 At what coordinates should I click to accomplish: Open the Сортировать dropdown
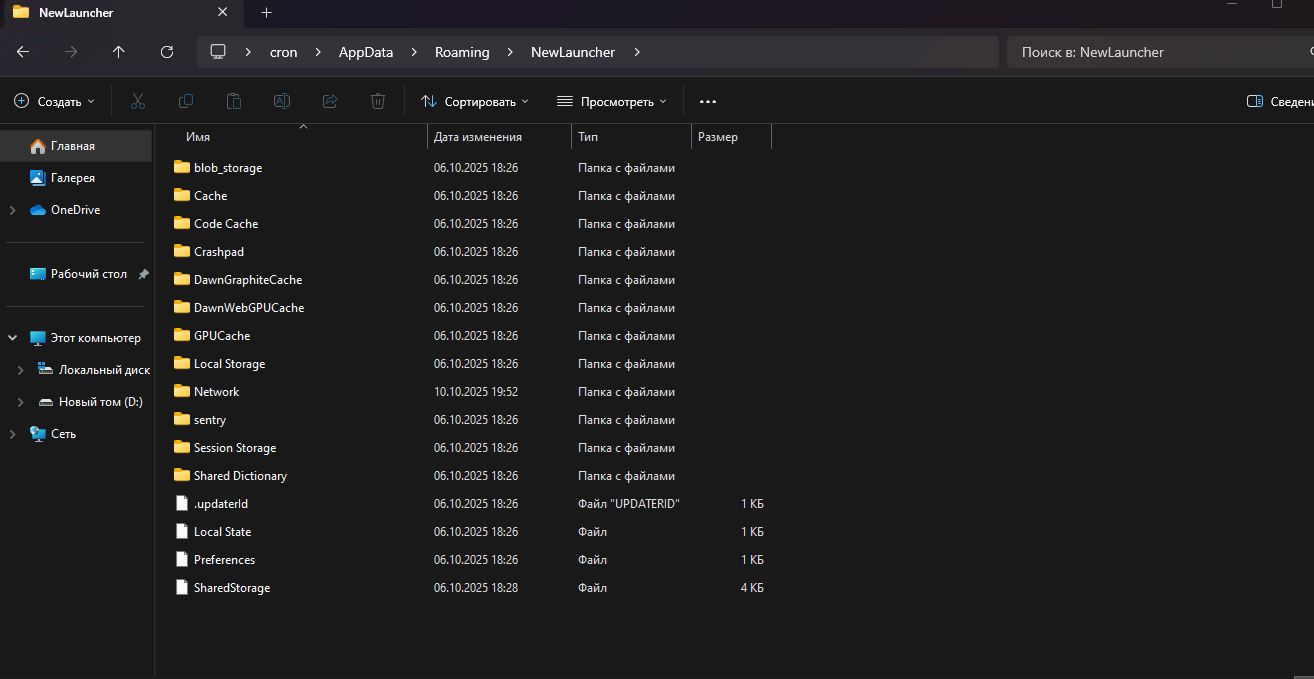475,101
